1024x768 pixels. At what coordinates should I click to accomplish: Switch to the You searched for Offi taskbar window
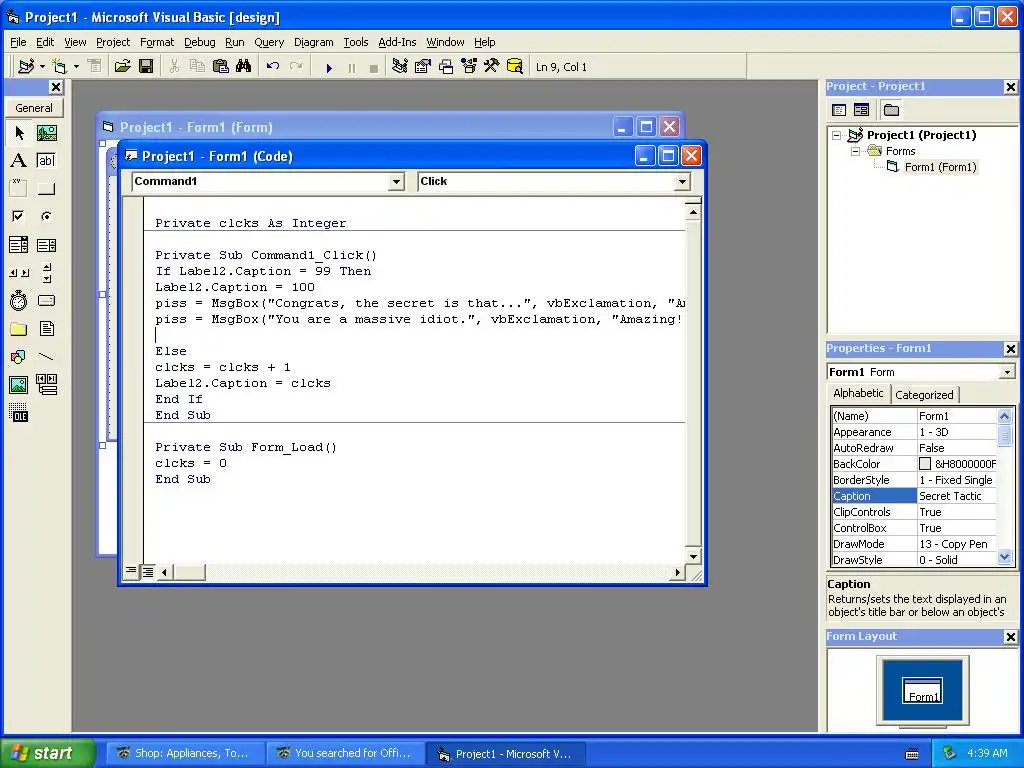pos(346,754)
